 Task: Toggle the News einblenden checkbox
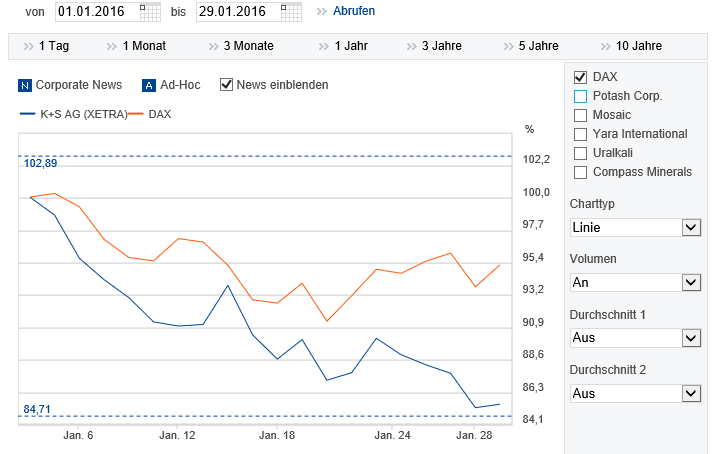226,85
